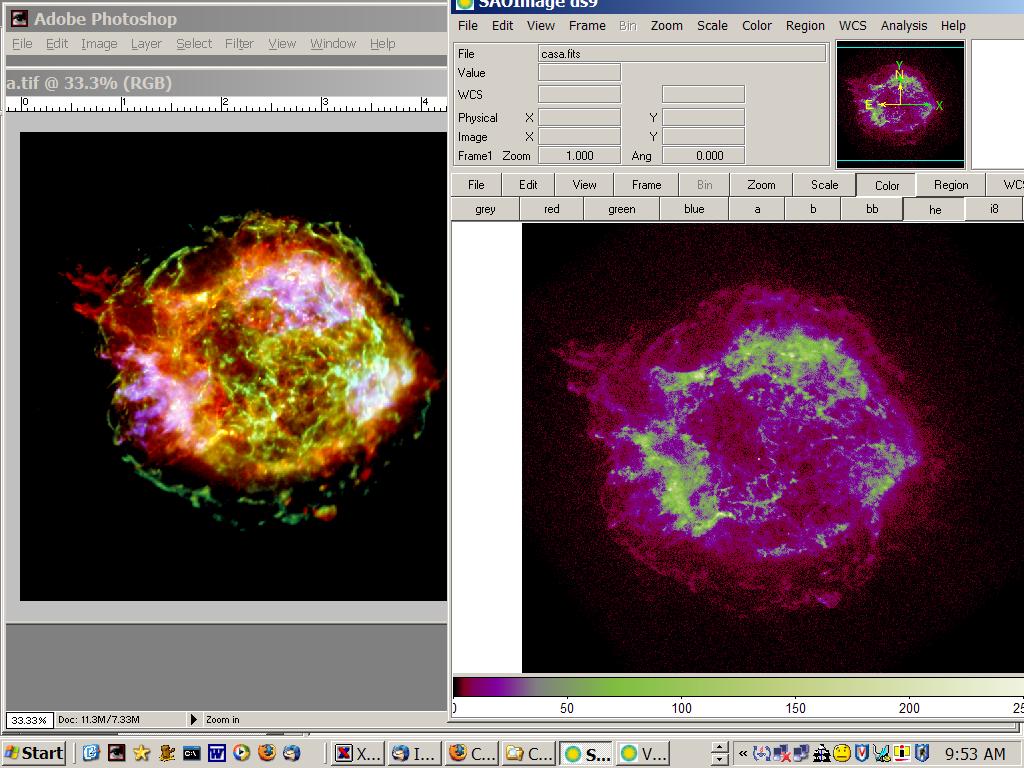
Task: Open Photoshop Image menu
Action: point(99,44)
